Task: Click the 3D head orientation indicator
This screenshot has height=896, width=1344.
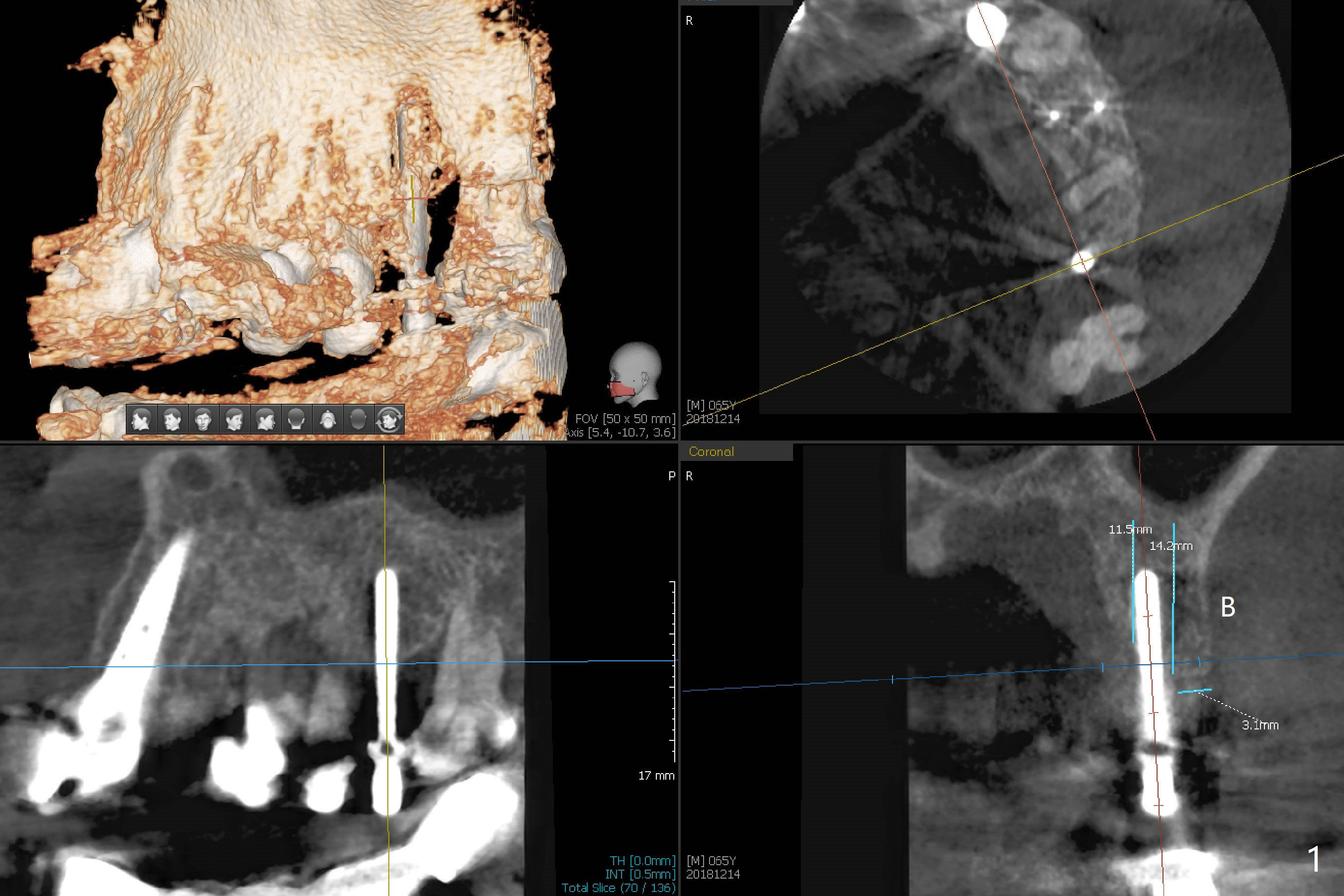Action: 635,375
